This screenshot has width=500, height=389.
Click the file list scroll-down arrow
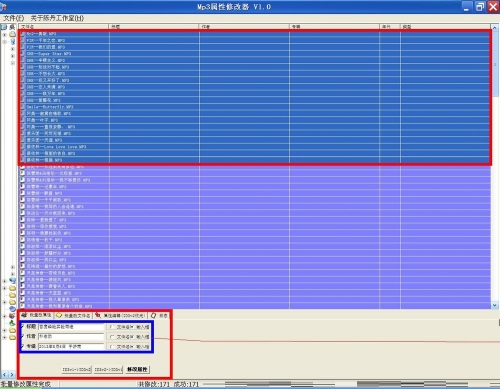495,305
